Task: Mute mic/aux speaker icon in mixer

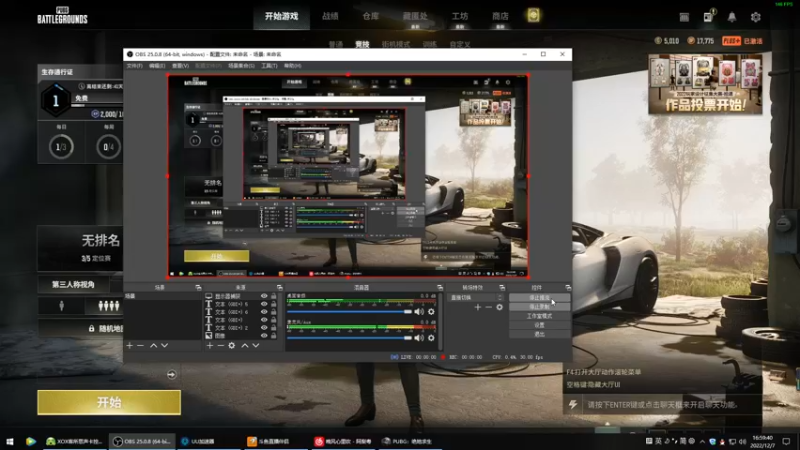Action: pos(419,338)
